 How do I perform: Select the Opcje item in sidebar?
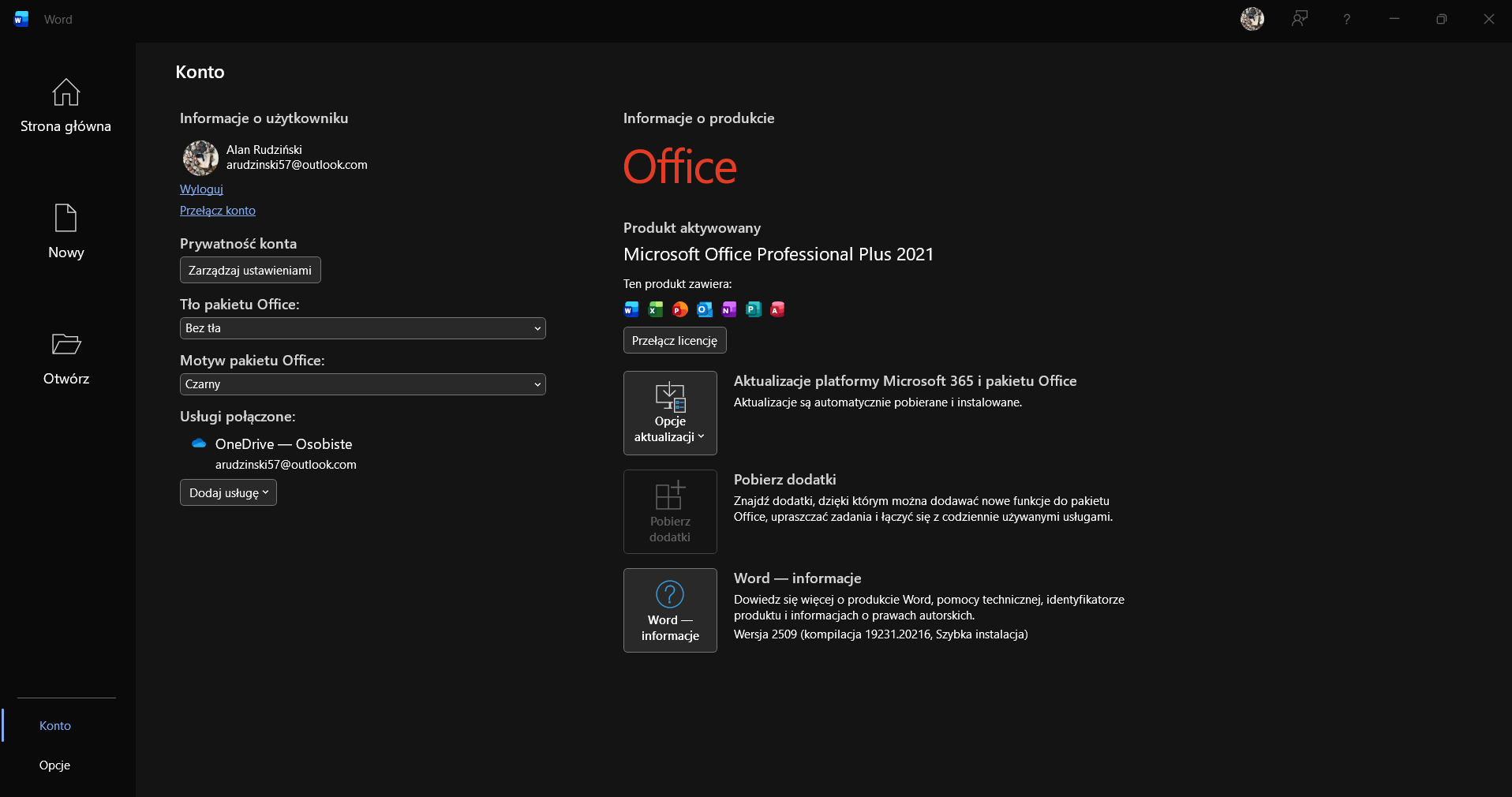[55, 765]
